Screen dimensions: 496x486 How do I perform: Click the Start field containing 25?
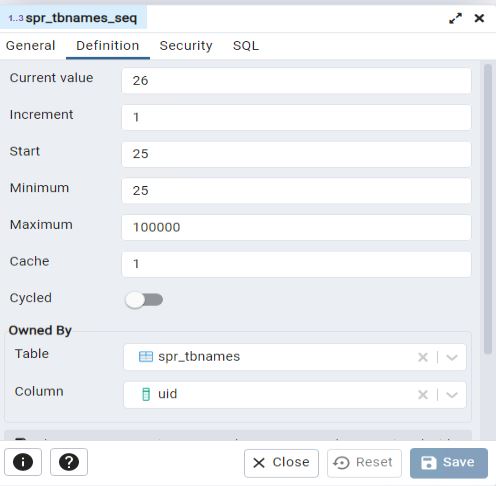click(296, 154)
